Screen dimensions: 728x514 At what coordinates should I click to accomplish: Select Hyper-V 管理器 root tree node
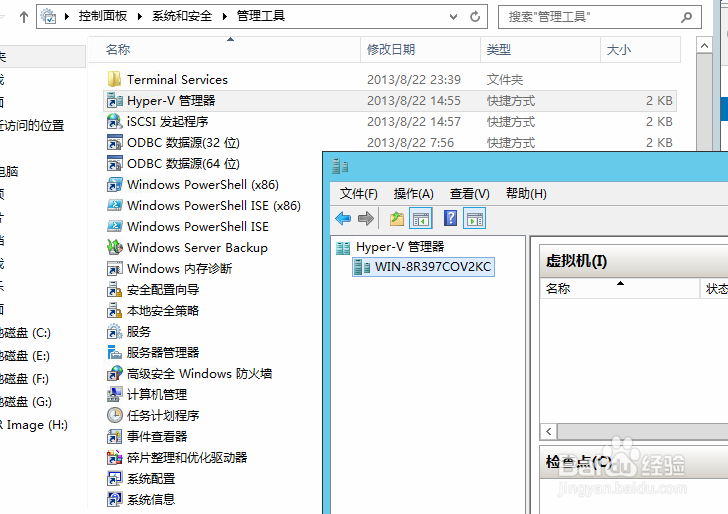click(400, 247)
